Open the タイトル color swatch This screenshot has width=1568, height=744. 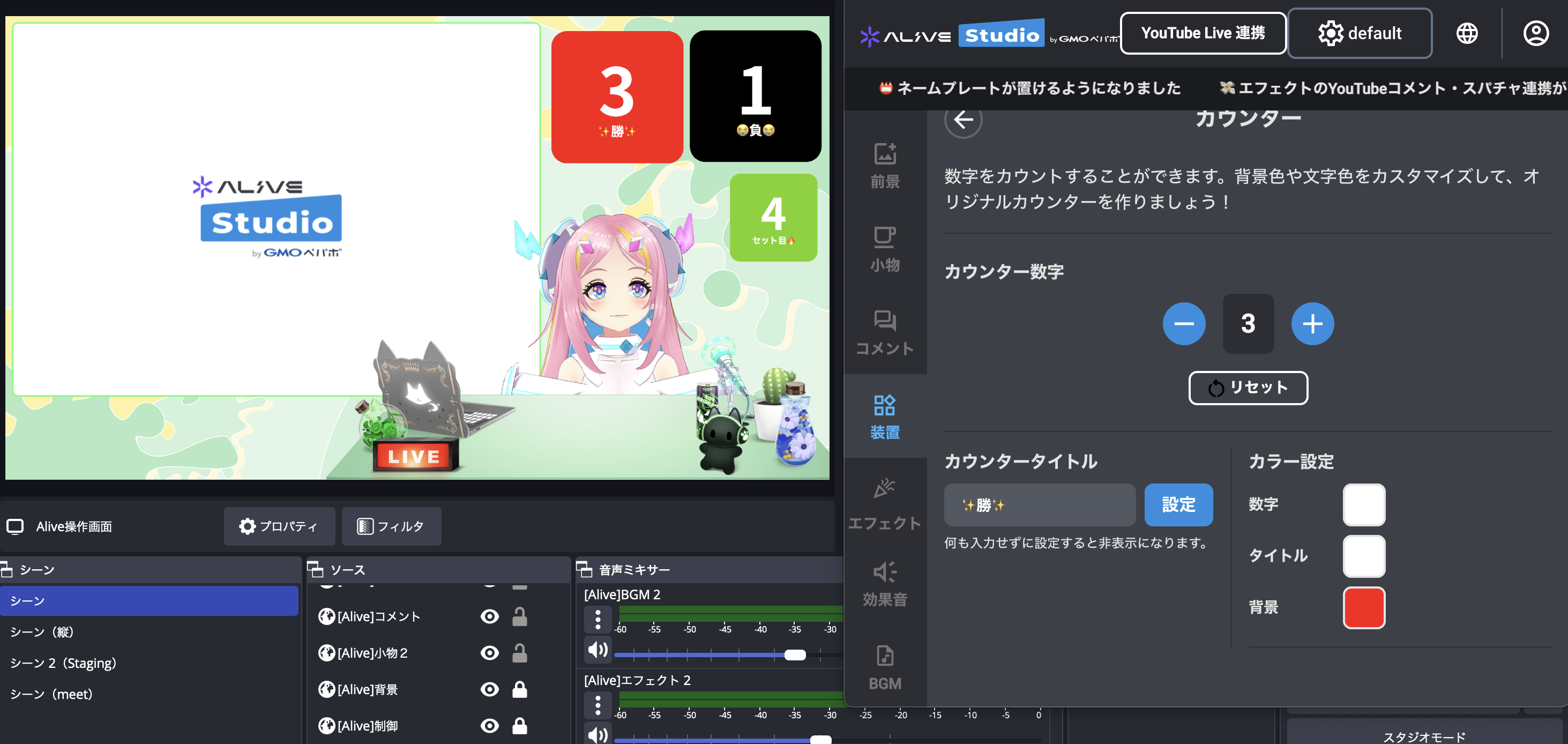pyautogui.click(x=1363, y=556)
